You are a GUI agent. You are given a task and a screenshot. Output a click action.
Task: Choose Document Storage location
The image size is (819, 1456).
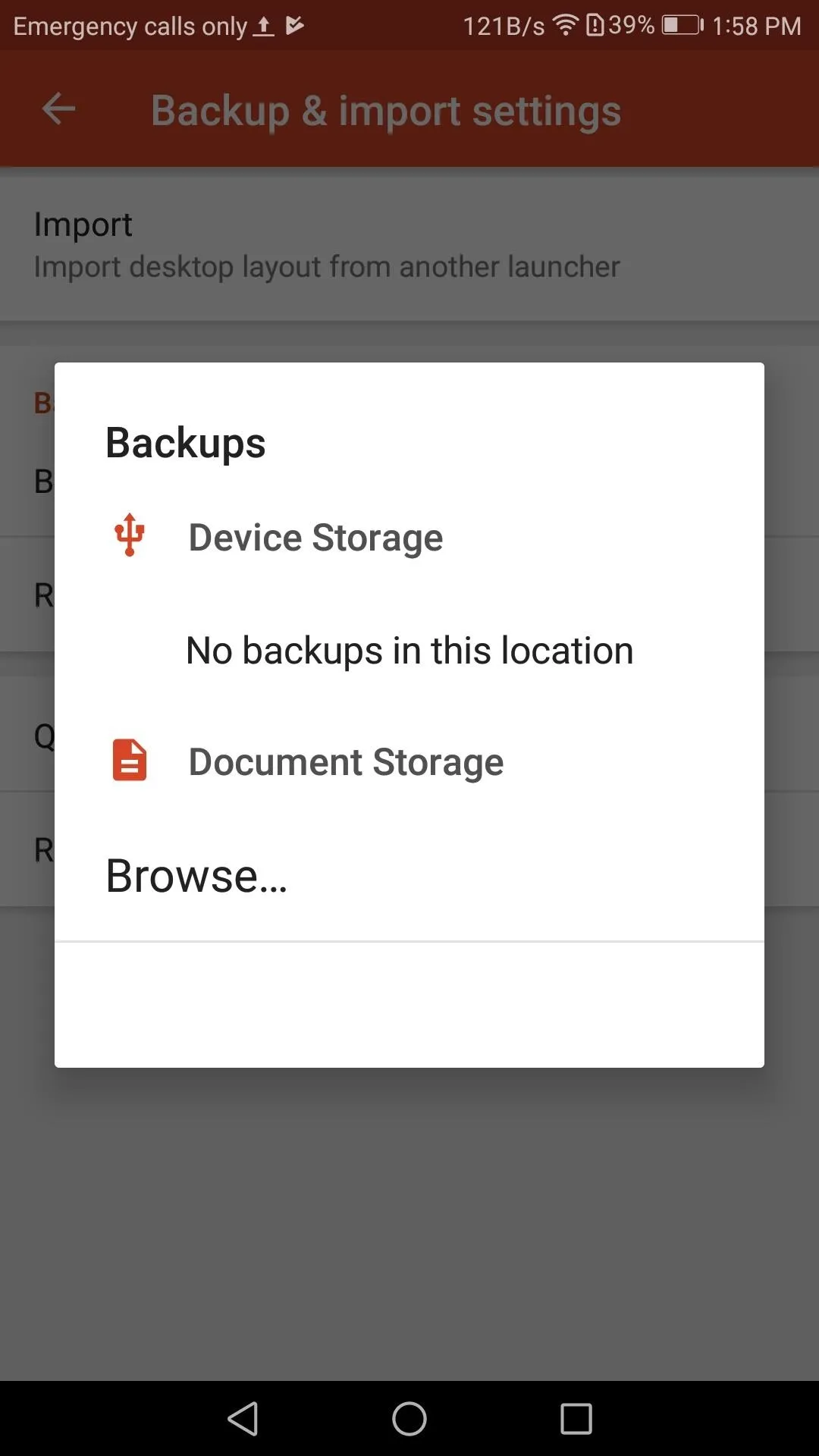point(409,762)
